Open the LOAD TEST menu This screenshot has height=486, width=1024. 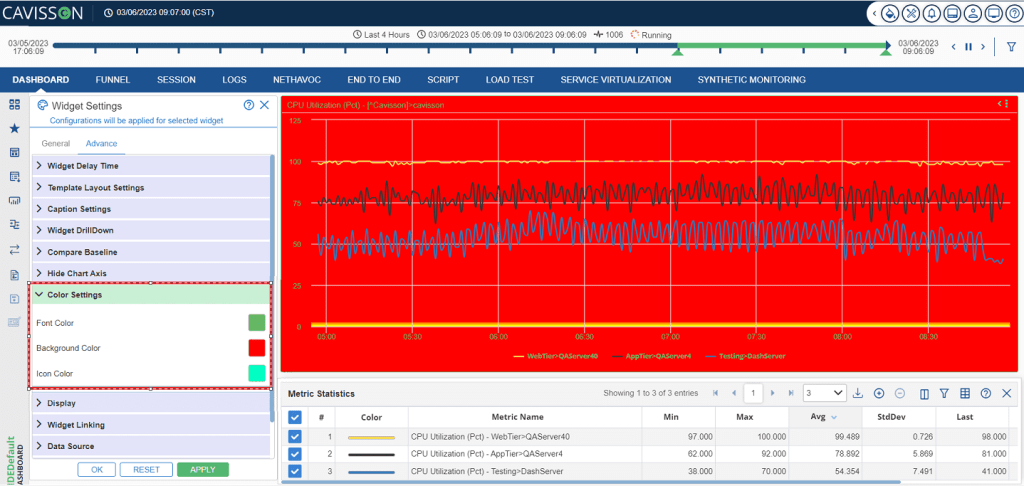(x=509, y=80)
